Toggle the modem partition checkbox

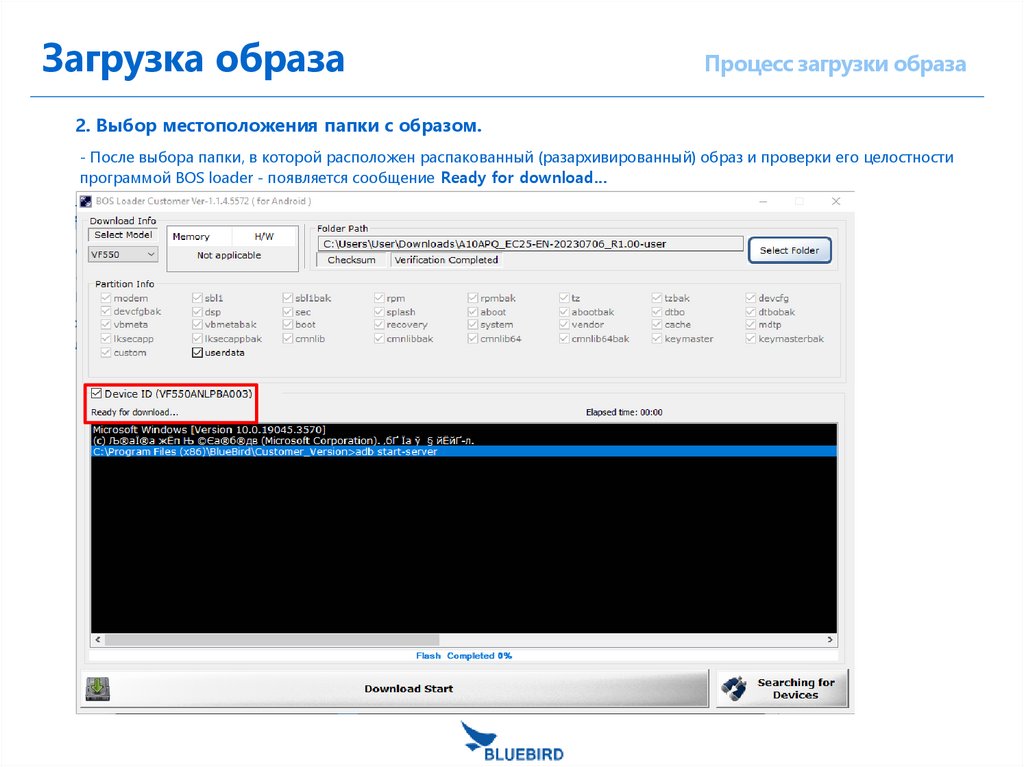click(x=106, y=298)
